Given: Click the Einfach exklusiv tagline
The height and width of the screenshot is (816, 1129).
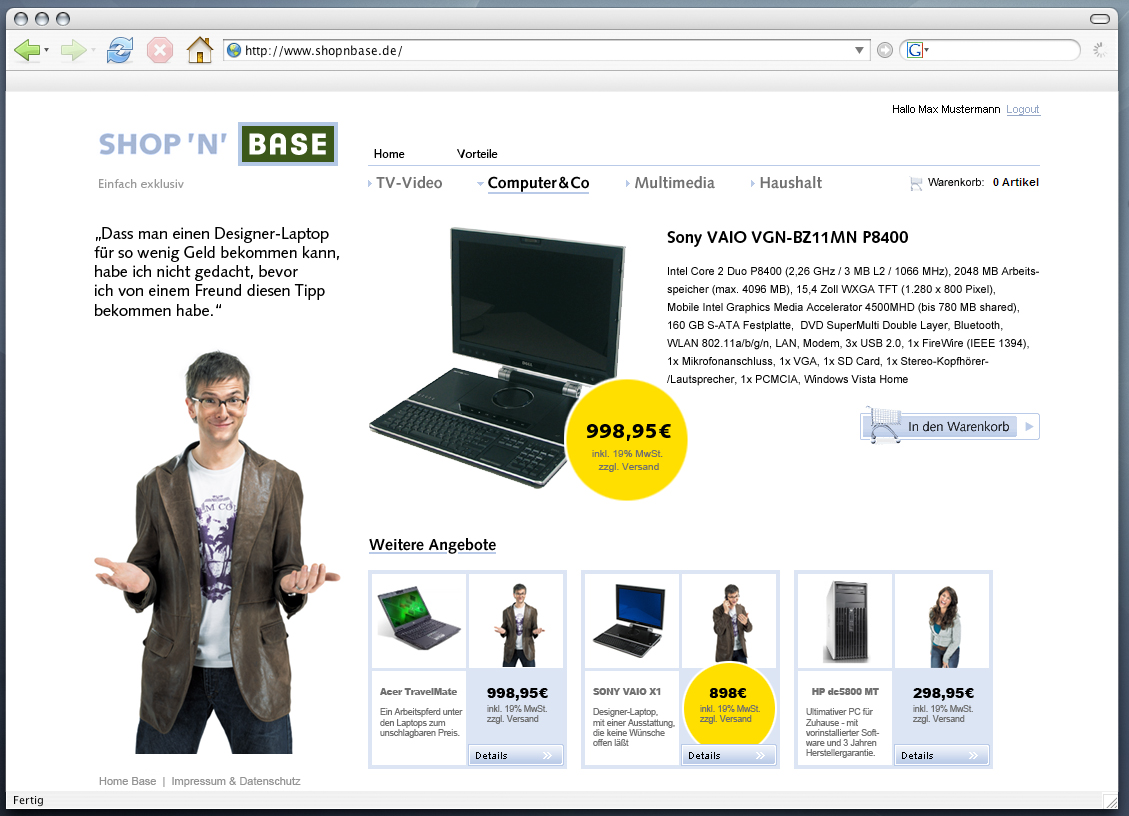Looking at the screenshot, I should click(141, 184).
